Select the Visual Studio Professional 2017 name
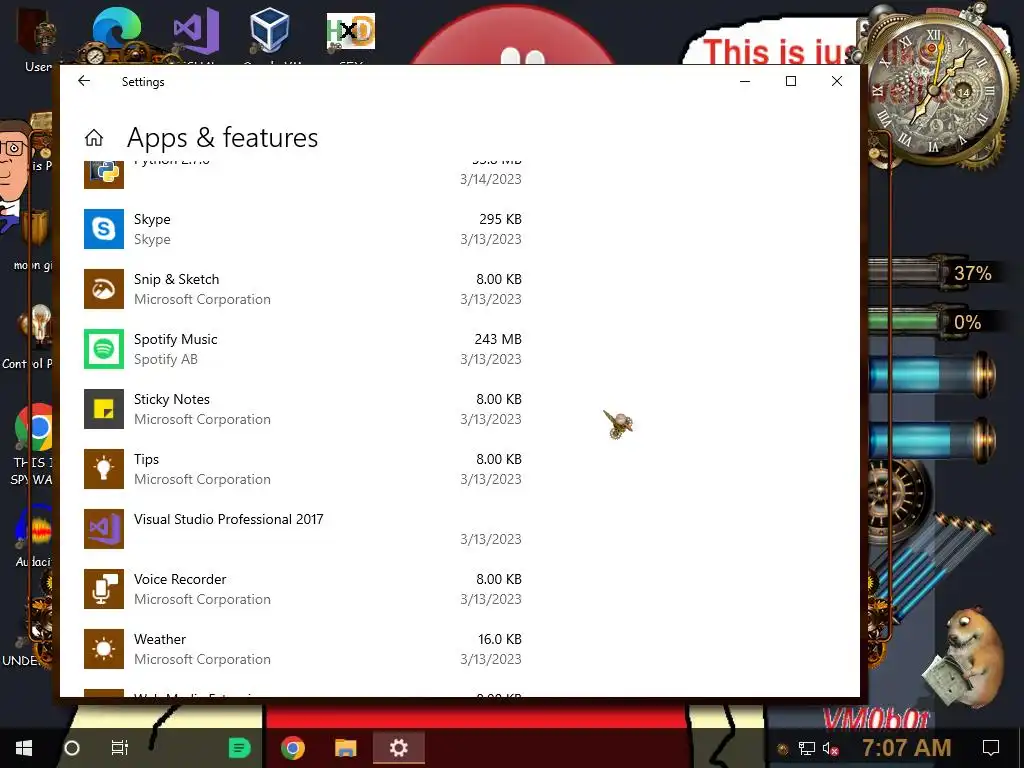Viewport: 1024px width, 768px height. click(229, 519)
